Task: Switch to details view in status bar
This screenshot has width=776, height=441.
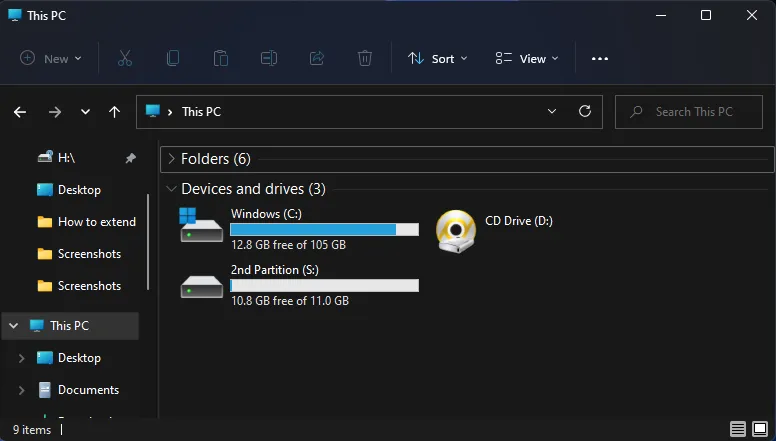Action: pyautogui.click(x=737, y=429)
